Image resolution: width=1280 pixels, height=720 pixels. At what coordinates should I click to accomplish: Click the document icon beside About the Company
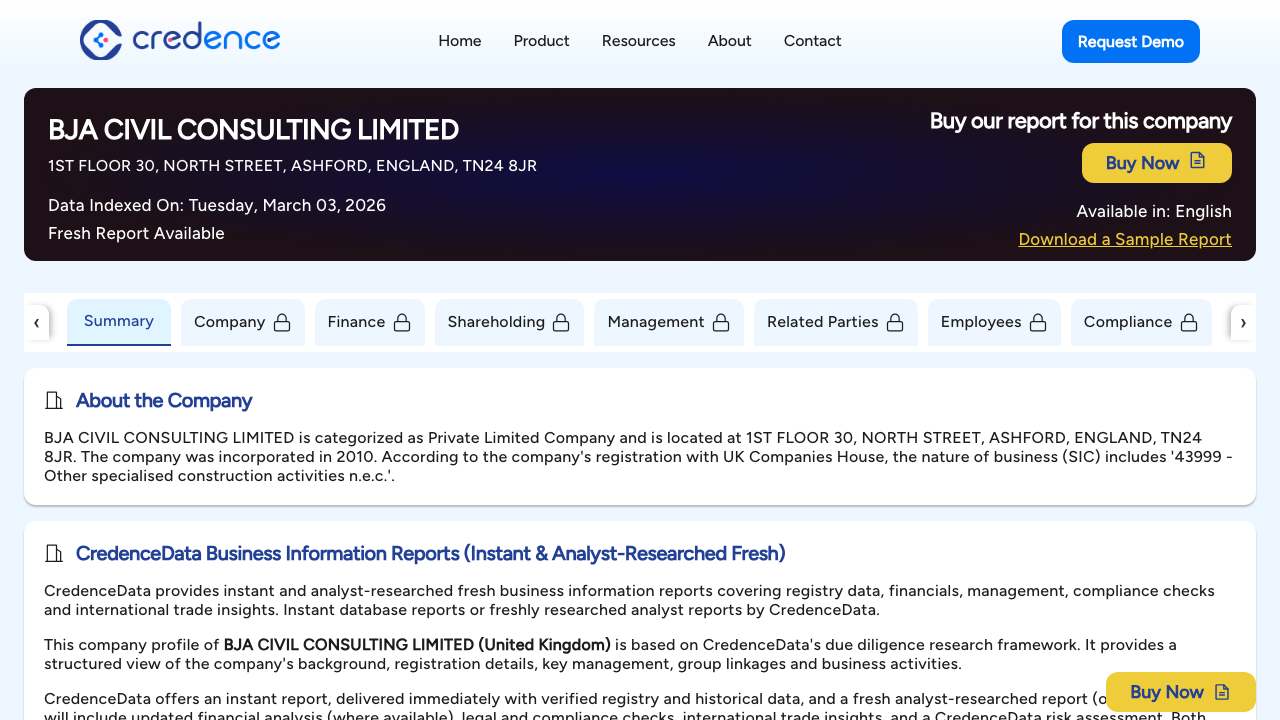(x=54, y=400)
